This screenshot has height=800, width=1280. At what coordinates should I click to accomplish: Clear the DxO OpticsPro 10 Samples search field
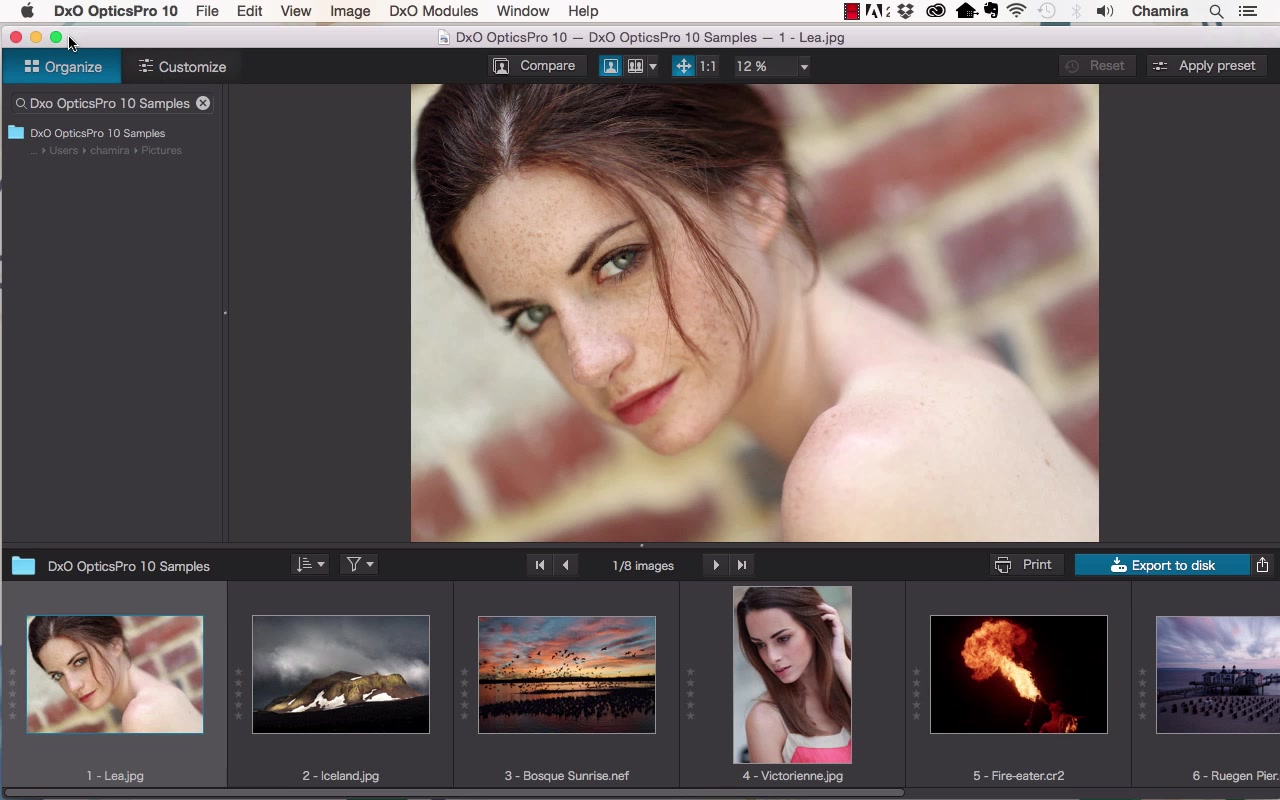tap(203, 103)
